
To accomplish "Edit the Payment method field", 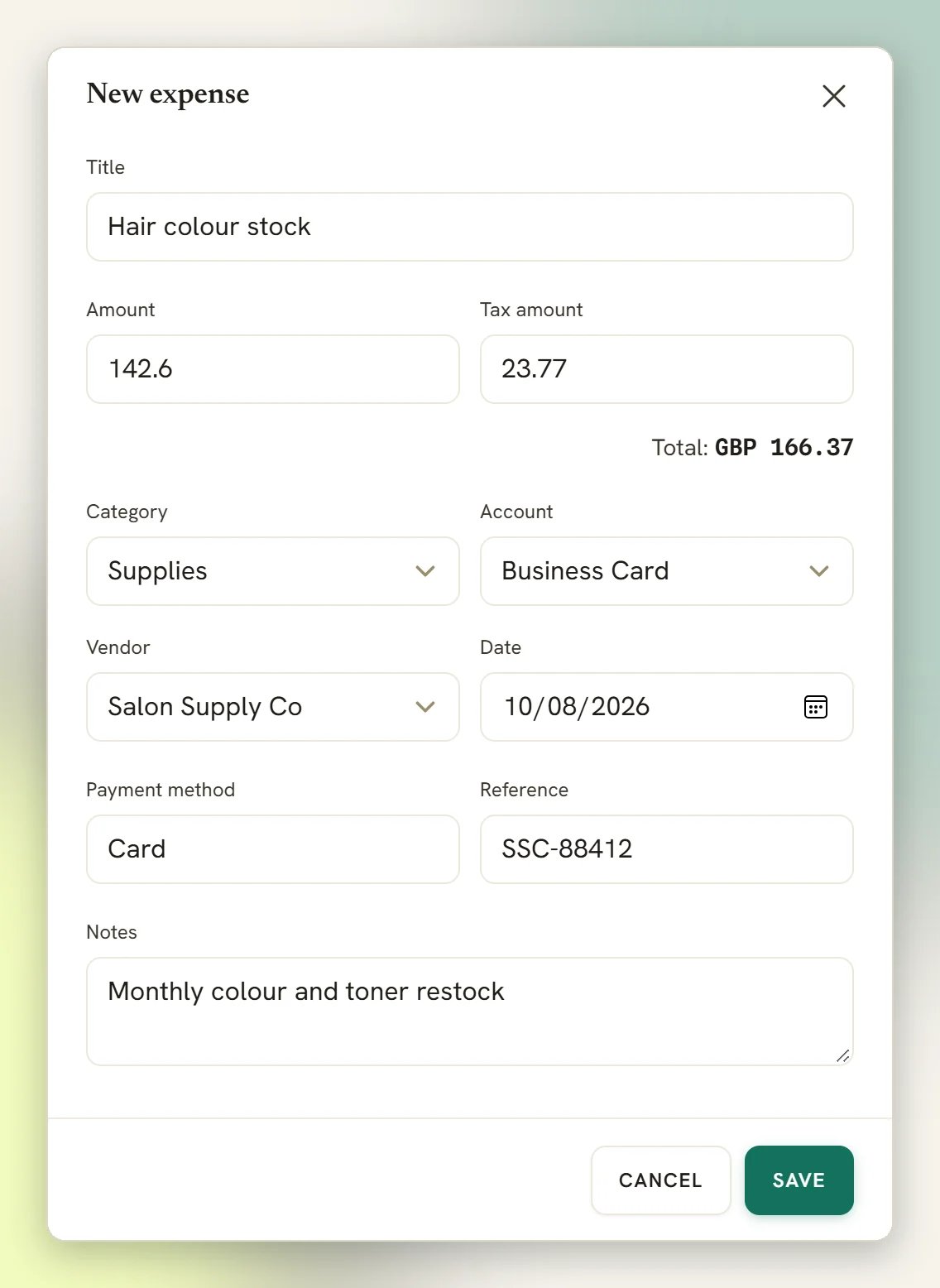I will (x=273, y=849).
